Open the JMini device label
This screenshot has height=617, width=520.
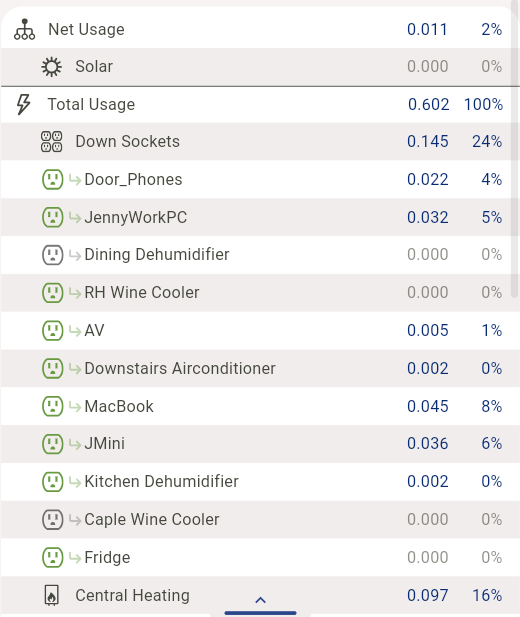coord(105,443)
